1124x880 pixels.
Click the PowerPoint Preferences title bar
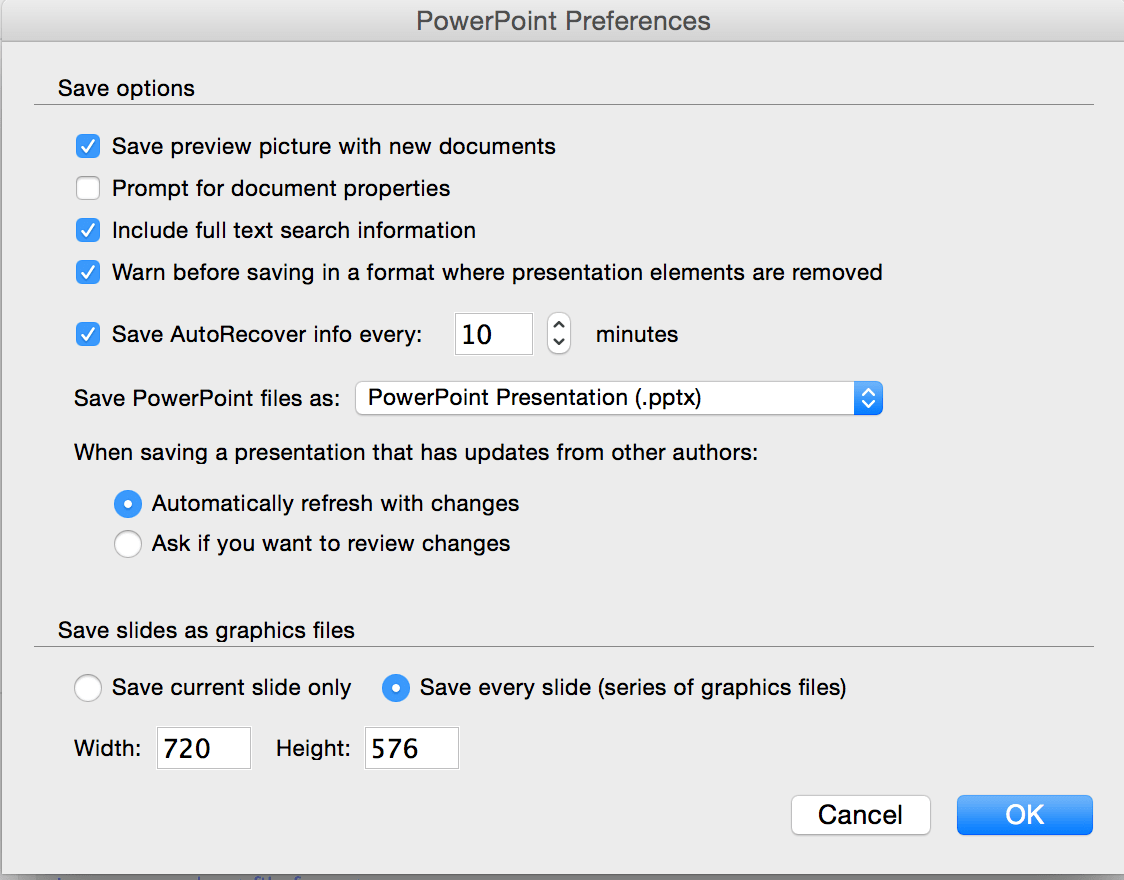[x=562, y=20]
